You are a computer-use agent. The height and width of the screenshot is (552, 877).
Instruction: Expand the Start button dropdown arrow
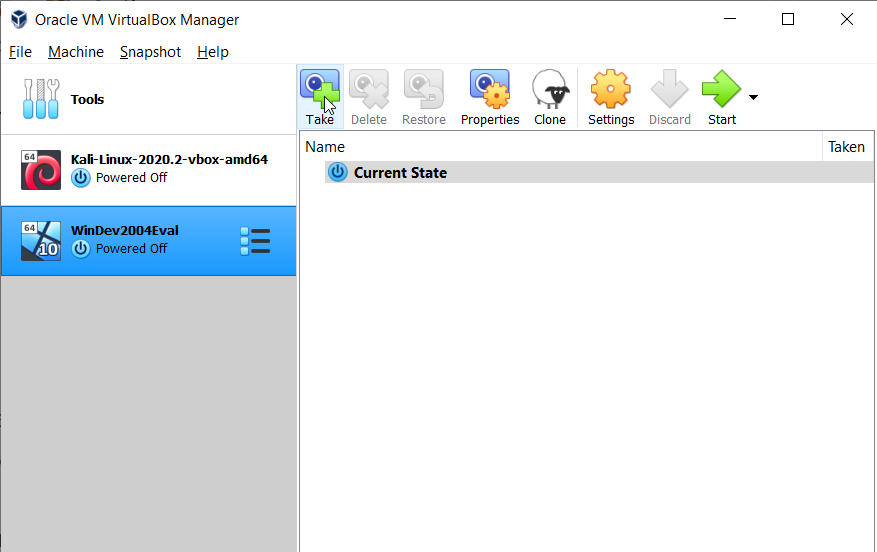753,97
